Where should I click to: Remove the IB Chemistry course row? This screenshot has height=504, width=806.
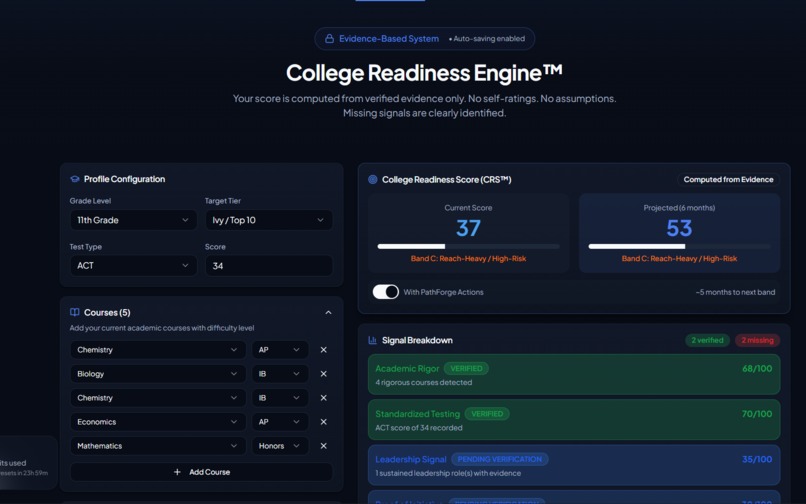pos(323,398)
